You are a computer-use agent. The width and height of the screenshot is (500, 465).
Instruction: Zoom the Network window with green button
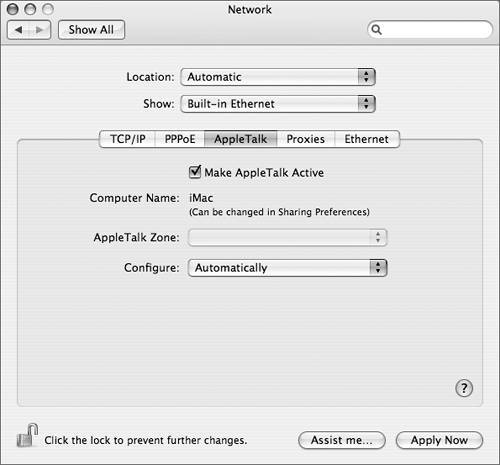[48, 9]
